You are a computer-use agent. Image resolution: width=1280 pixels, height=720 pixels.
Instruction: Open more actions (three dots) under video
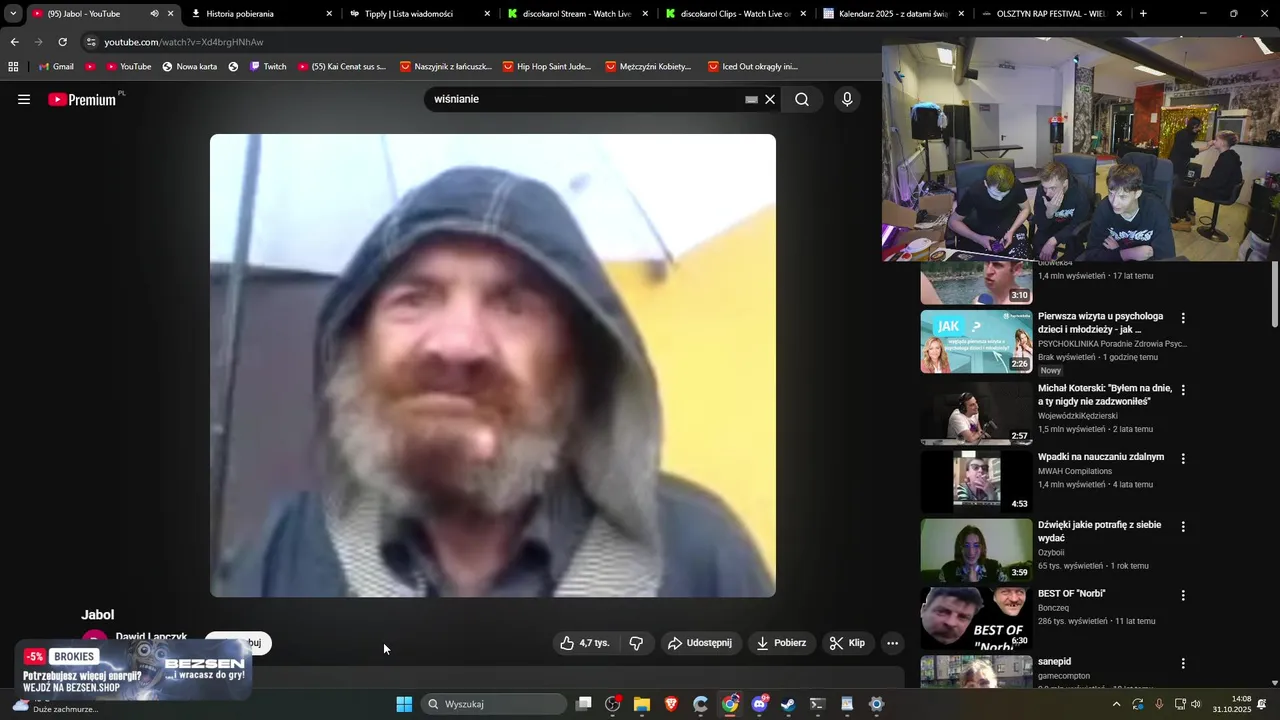pos(893,643)
